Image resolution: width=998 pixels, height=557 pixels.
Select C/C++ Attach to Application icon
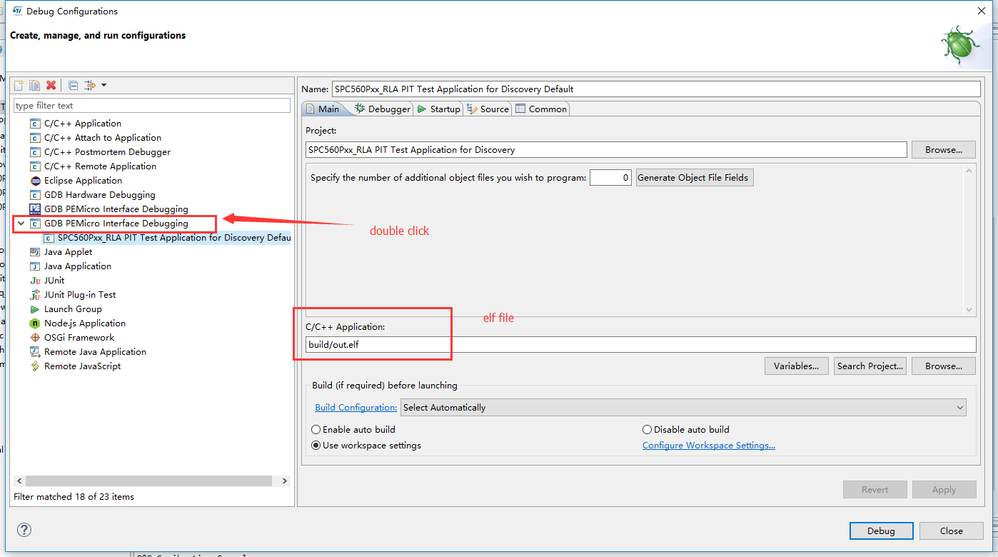(x=35, y=137)
